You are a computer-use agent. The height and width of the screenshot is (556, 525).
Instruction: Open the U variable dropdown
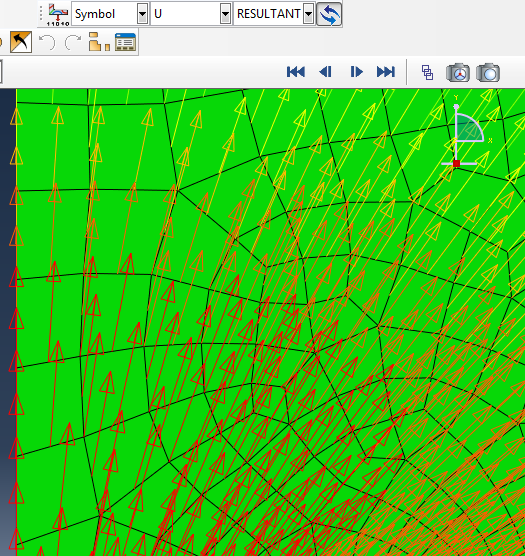pyautogui.click(x=225, y=14)
